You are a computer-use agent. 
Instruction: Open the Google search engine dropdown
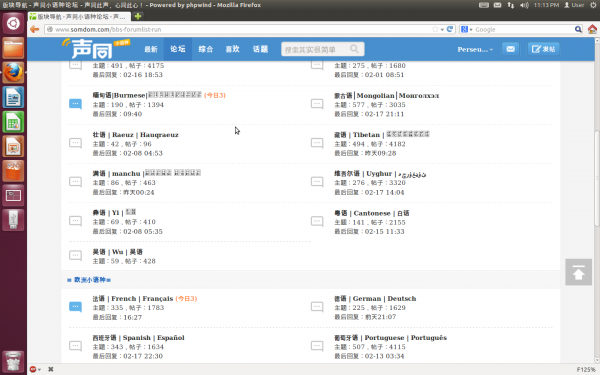467,29
